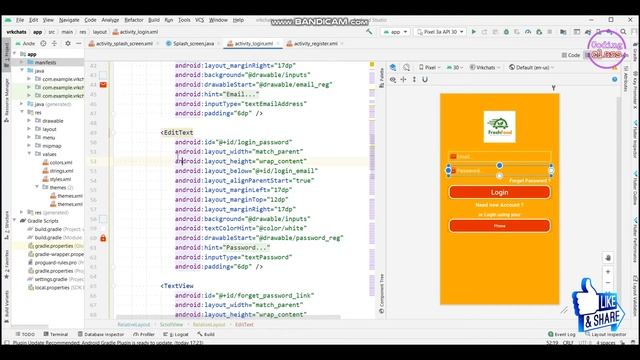Click the collapse all icon in project panel
640x360 pixels.
[x=54, y=43]
